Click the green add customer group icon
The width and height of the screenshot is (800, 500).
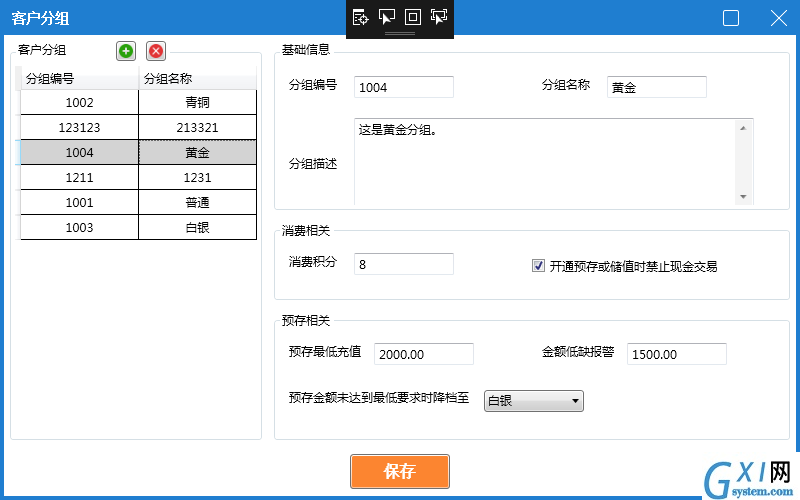pyautogui.click(x=126, y=51)
